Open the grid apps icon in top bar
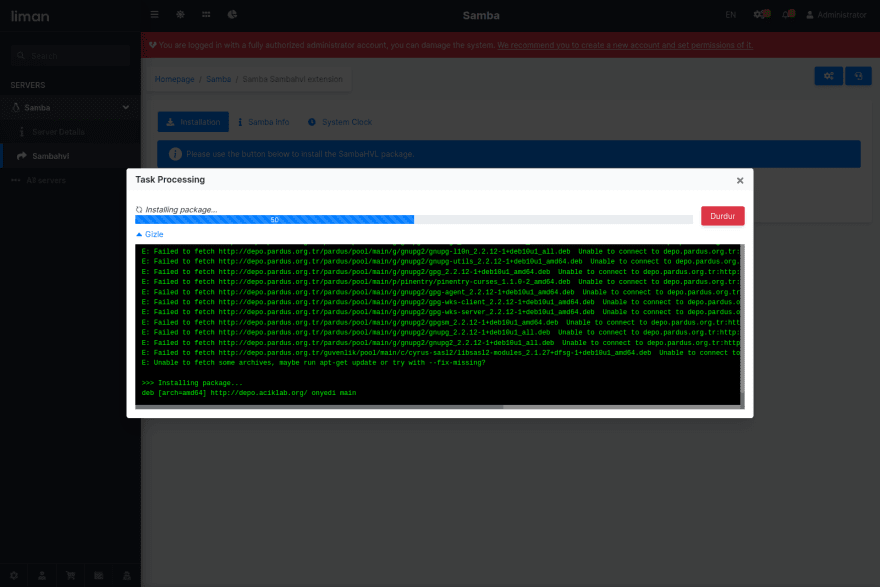The width and height of the screenshot is (880, 587). pyautogui.click(x=206, y=15)
